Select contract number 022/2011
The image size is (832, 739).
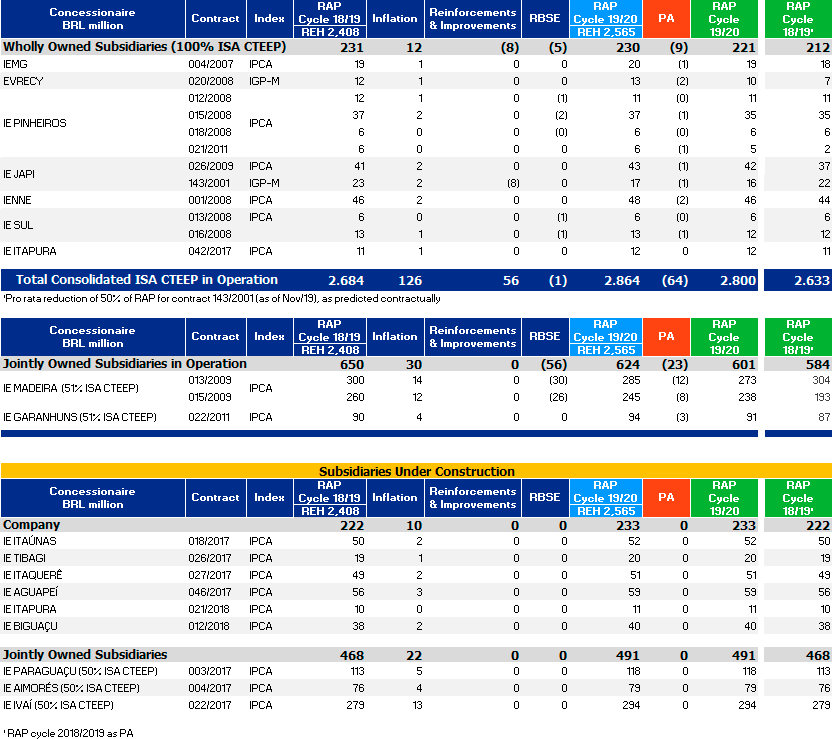click(209, 417)
